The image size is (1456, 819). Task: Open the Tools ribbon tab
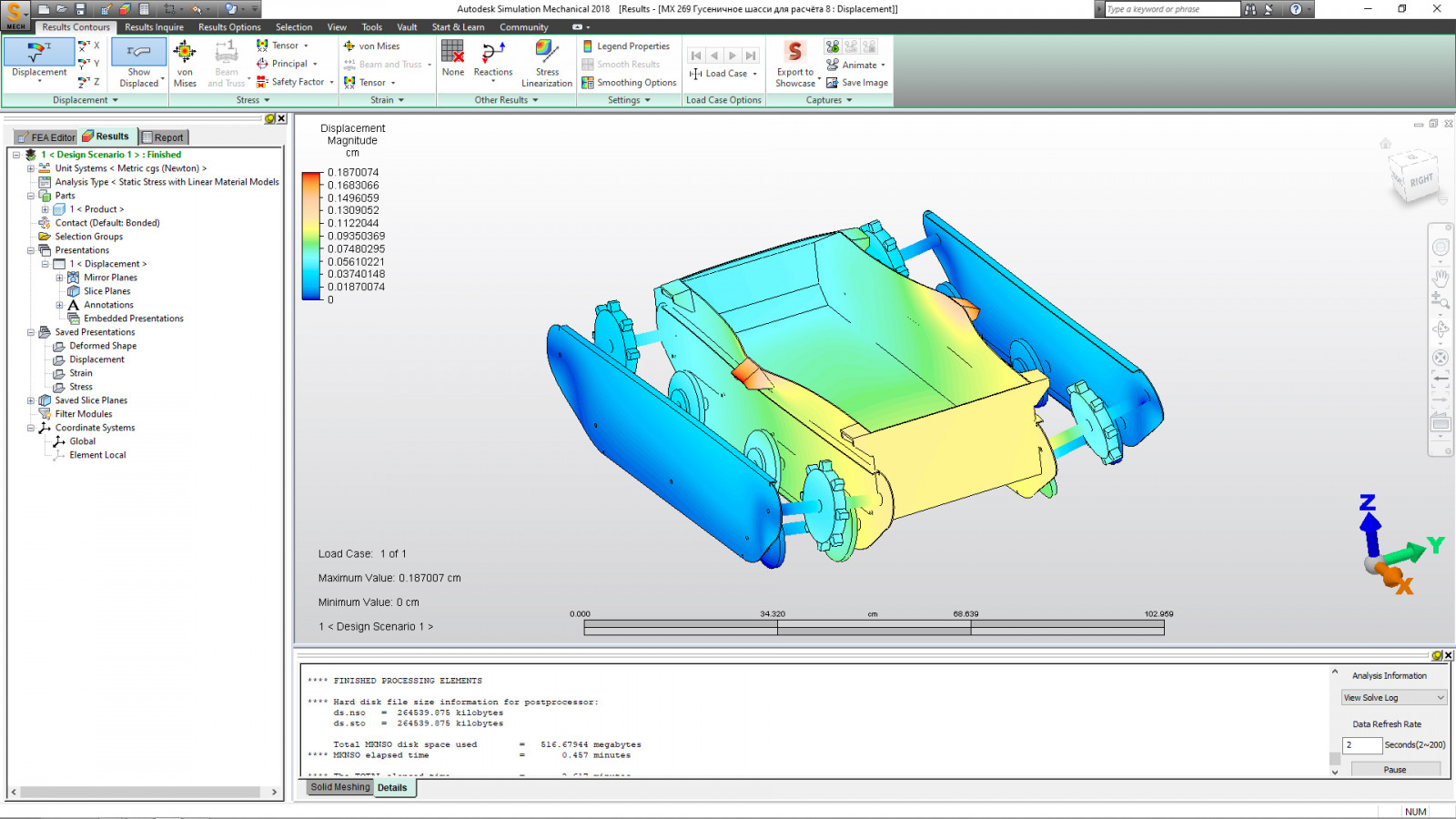[371, 27]
